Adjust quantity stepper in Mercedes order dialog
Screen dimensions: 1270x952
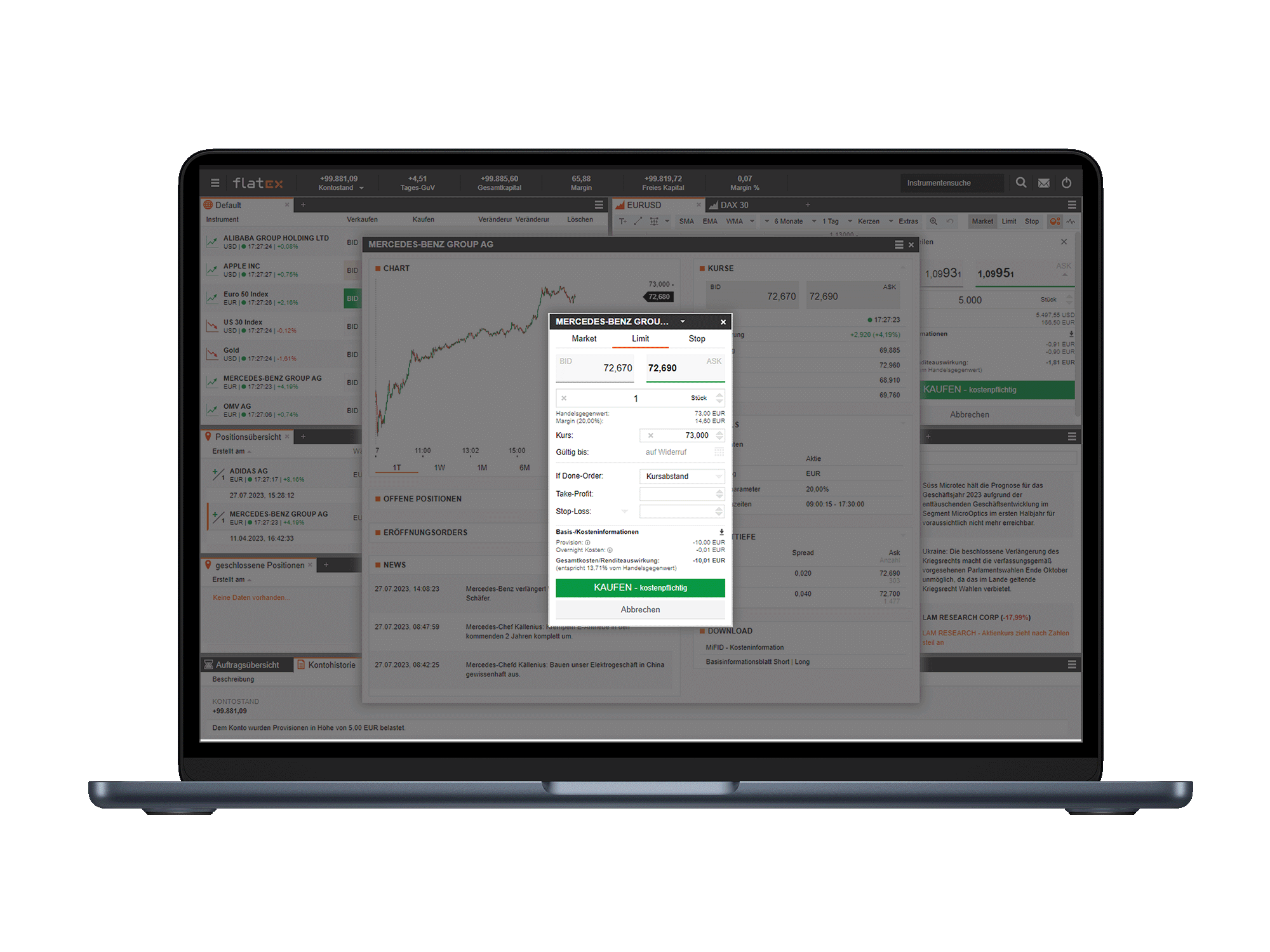719,399
